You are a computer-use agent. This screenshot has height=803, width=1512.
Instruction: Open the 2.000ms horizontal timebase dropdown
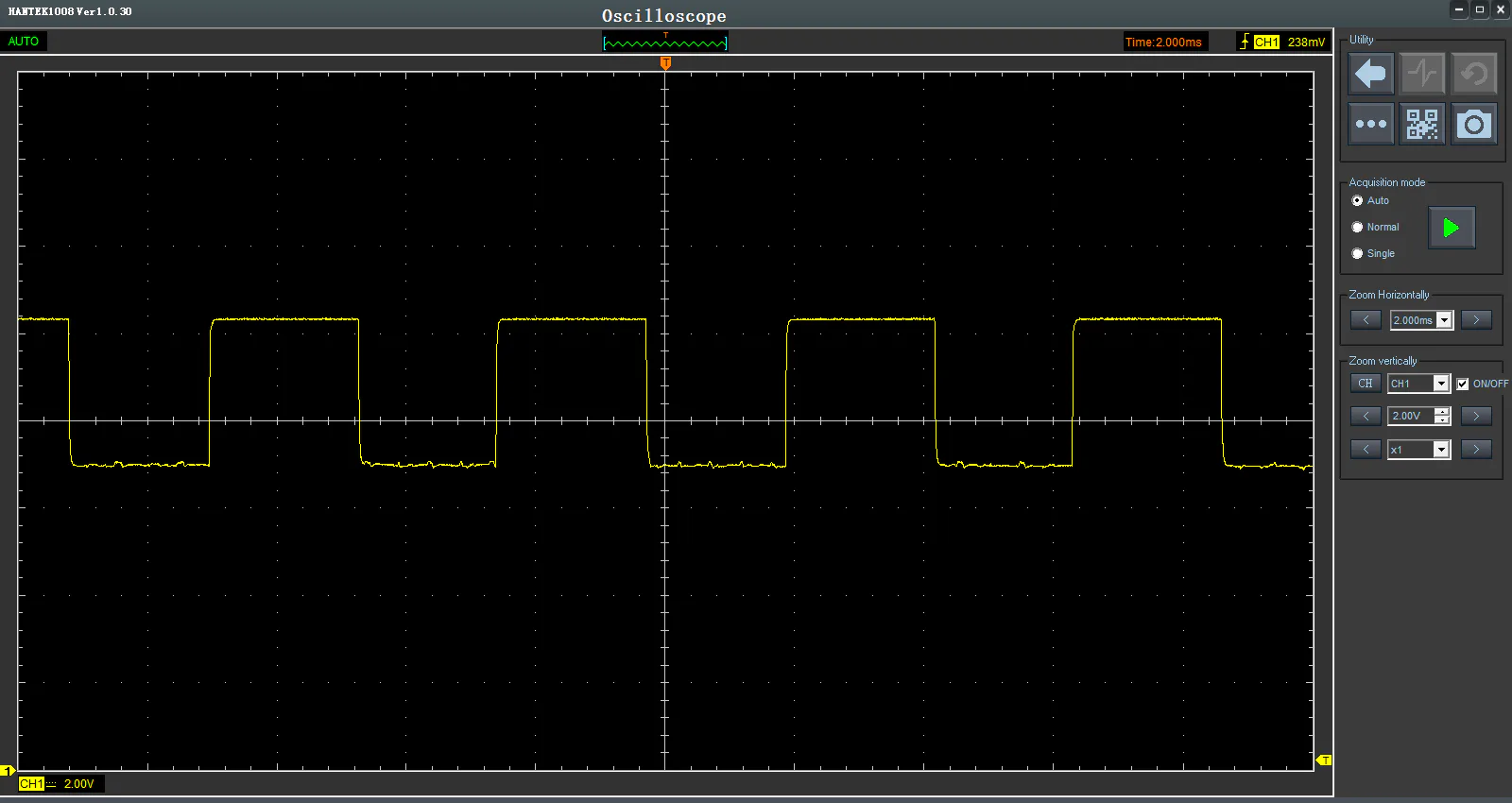point(1444,320)
